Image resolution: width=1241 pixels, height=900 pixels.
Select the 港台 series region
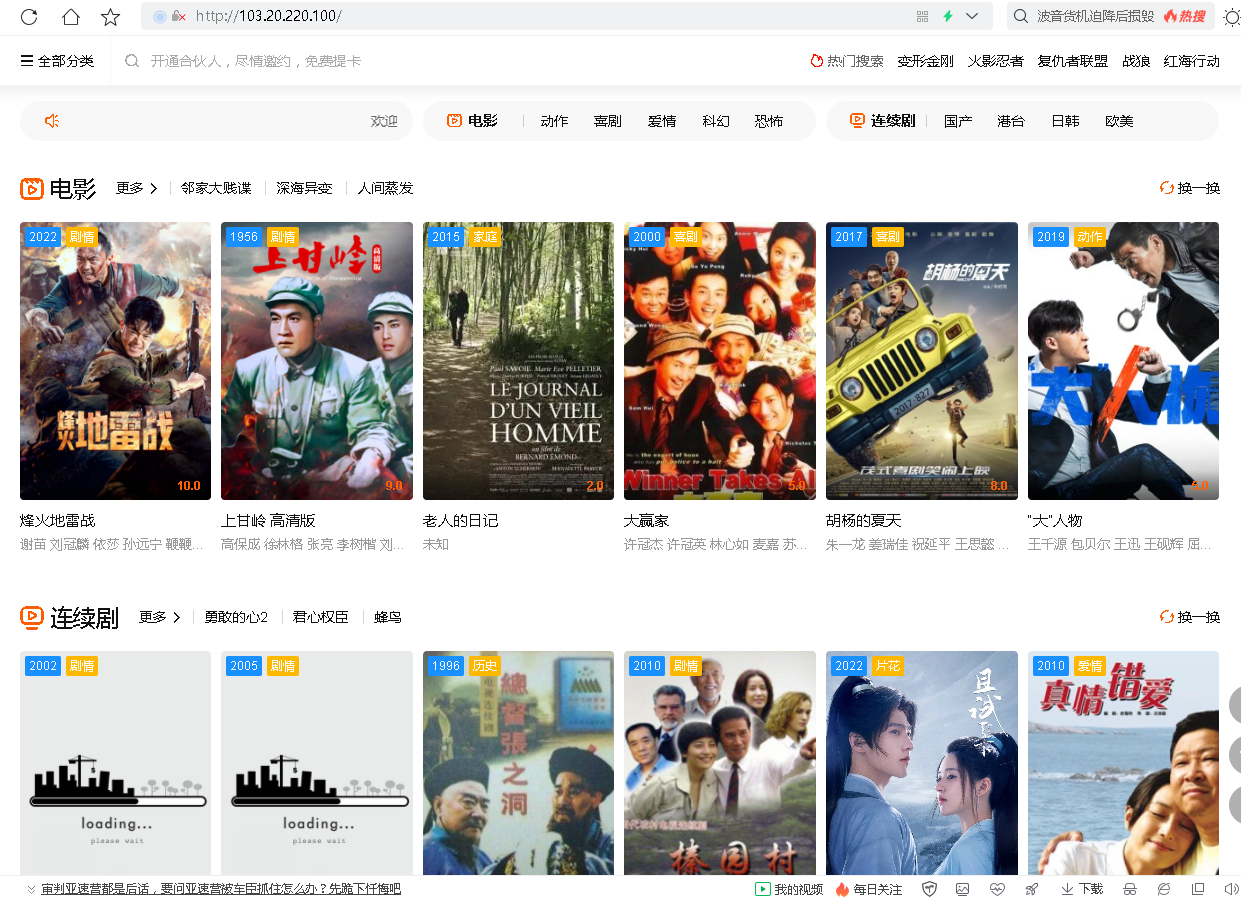(1011, 121)
